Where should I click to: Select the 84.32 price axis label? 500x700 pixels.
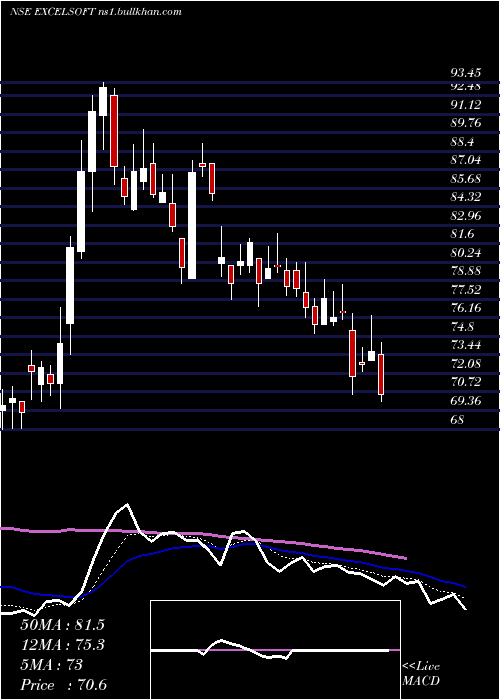(466, 197)
